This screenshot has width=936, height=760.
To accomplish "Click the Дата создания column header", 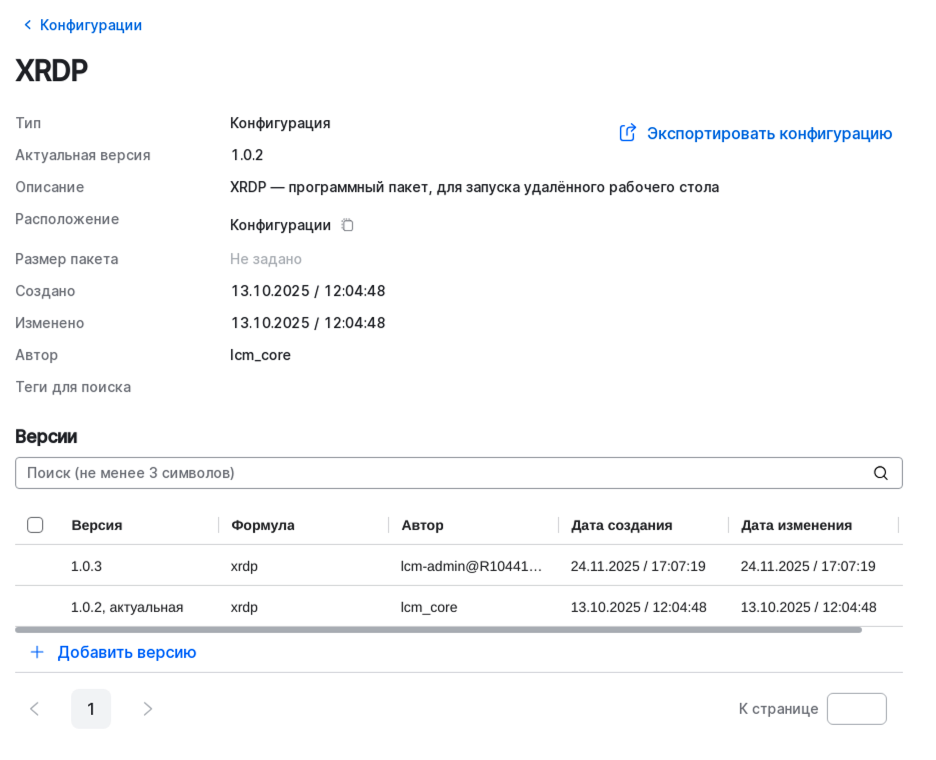I will pos(621,524).
